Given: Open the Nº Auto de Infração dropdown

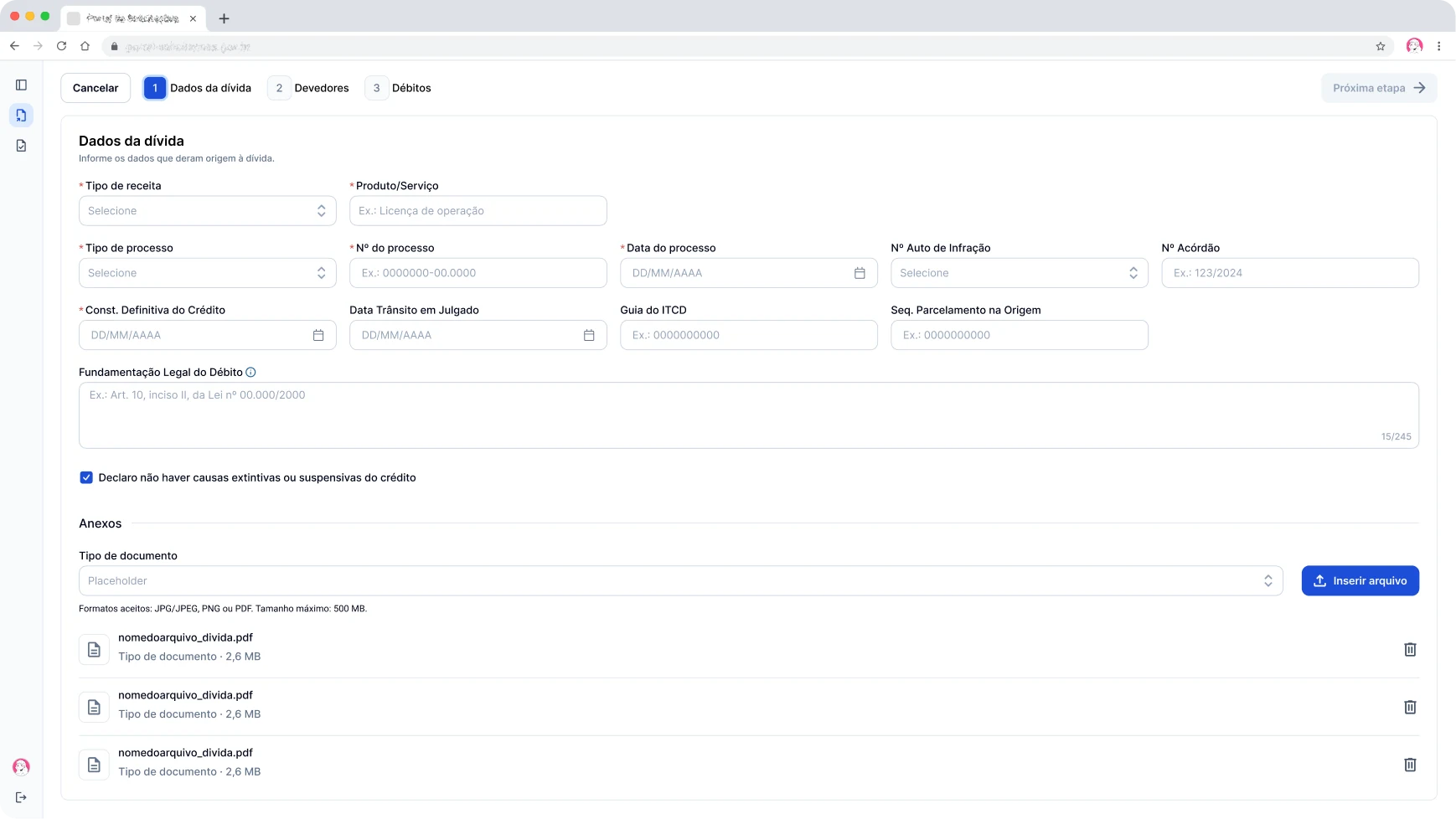Looking at the screenshot, I should click(x=1020, y=273).
